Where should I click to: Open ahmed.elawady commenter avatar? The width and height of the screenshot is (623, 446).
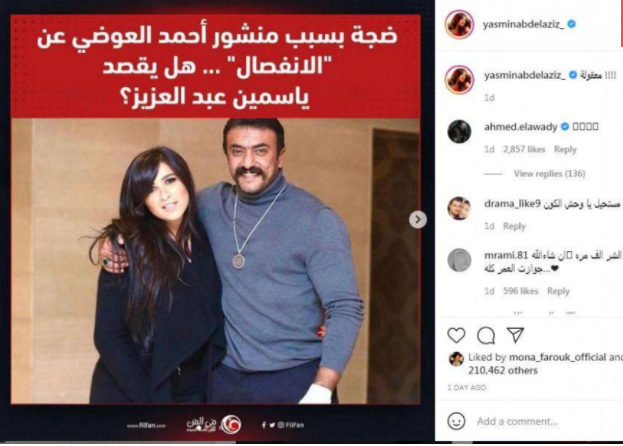(459, 131)
